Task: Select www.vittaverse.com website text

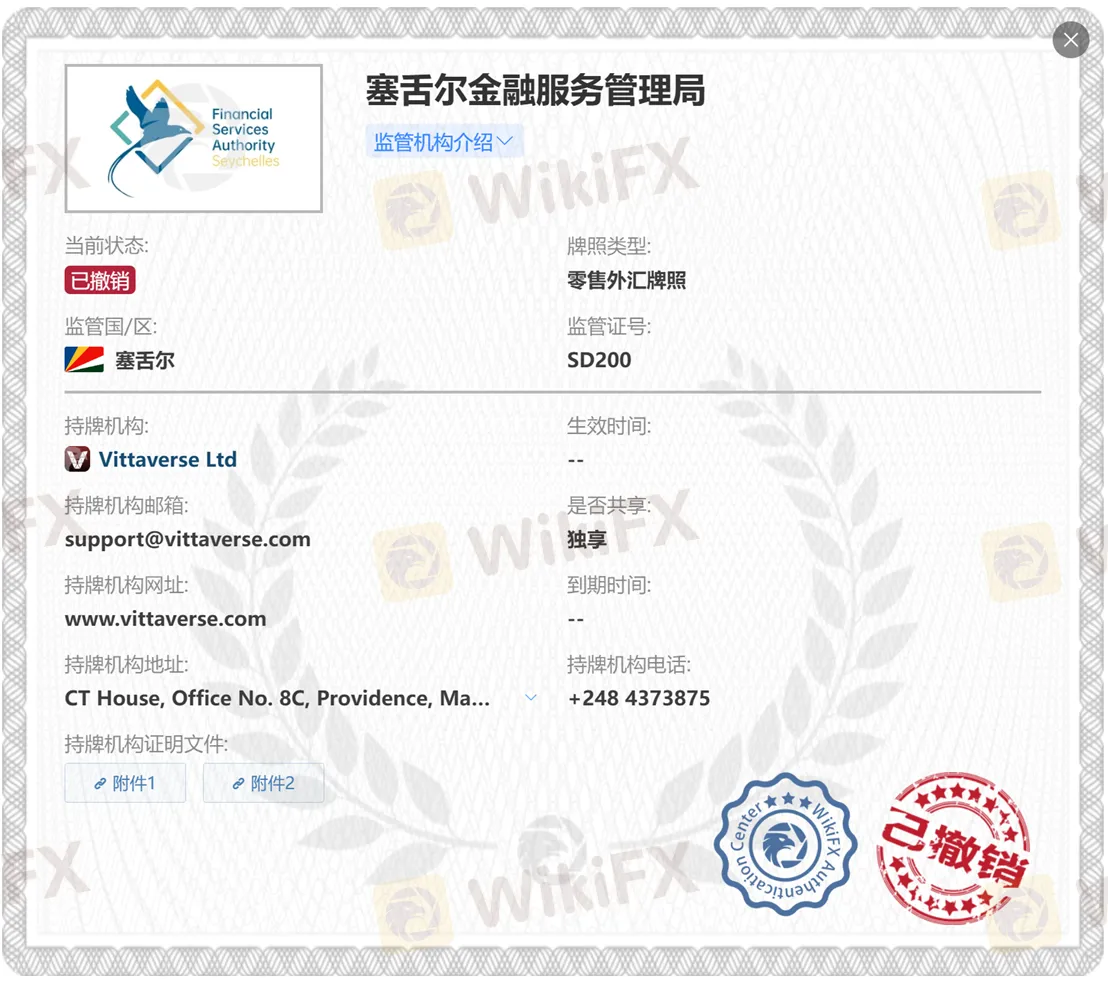Action: [166, 619]
